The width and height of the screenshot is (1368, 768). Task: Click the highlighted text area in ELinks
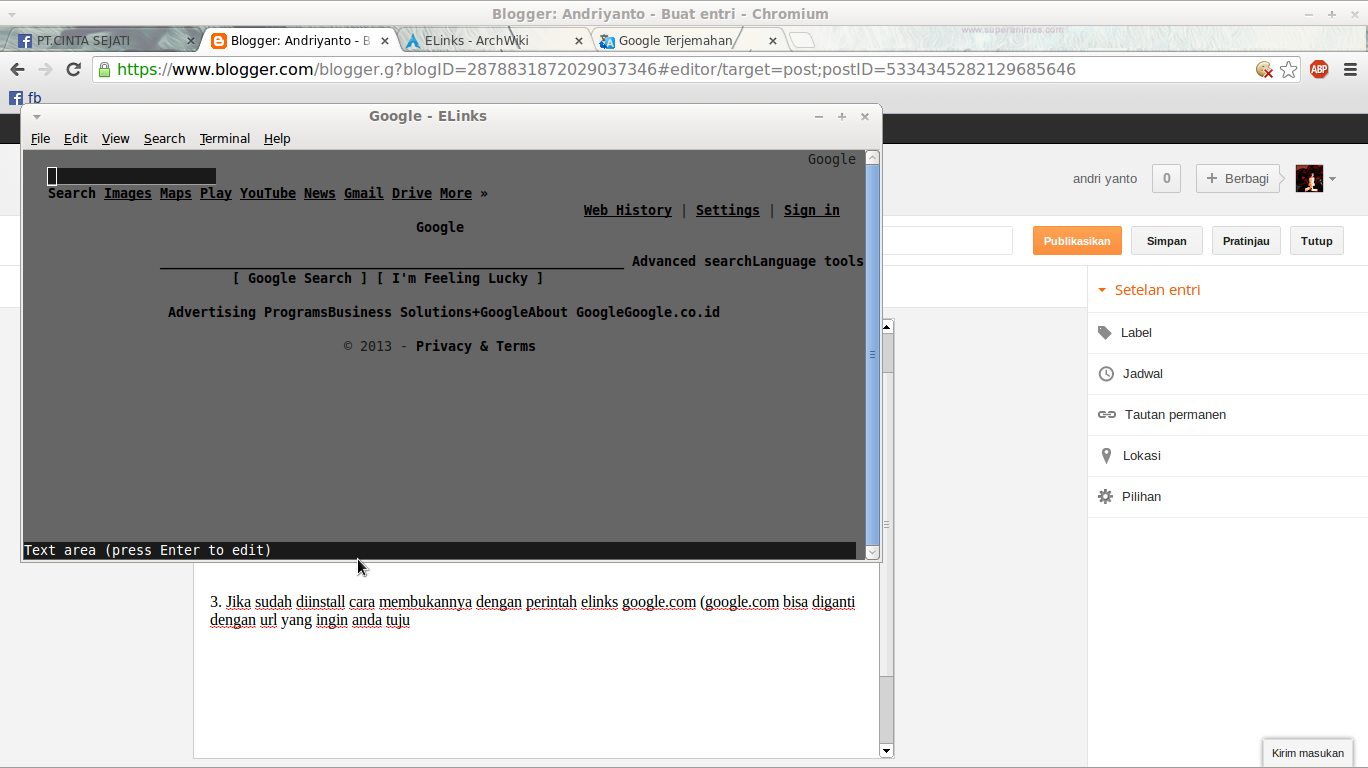tap(132, 176)
